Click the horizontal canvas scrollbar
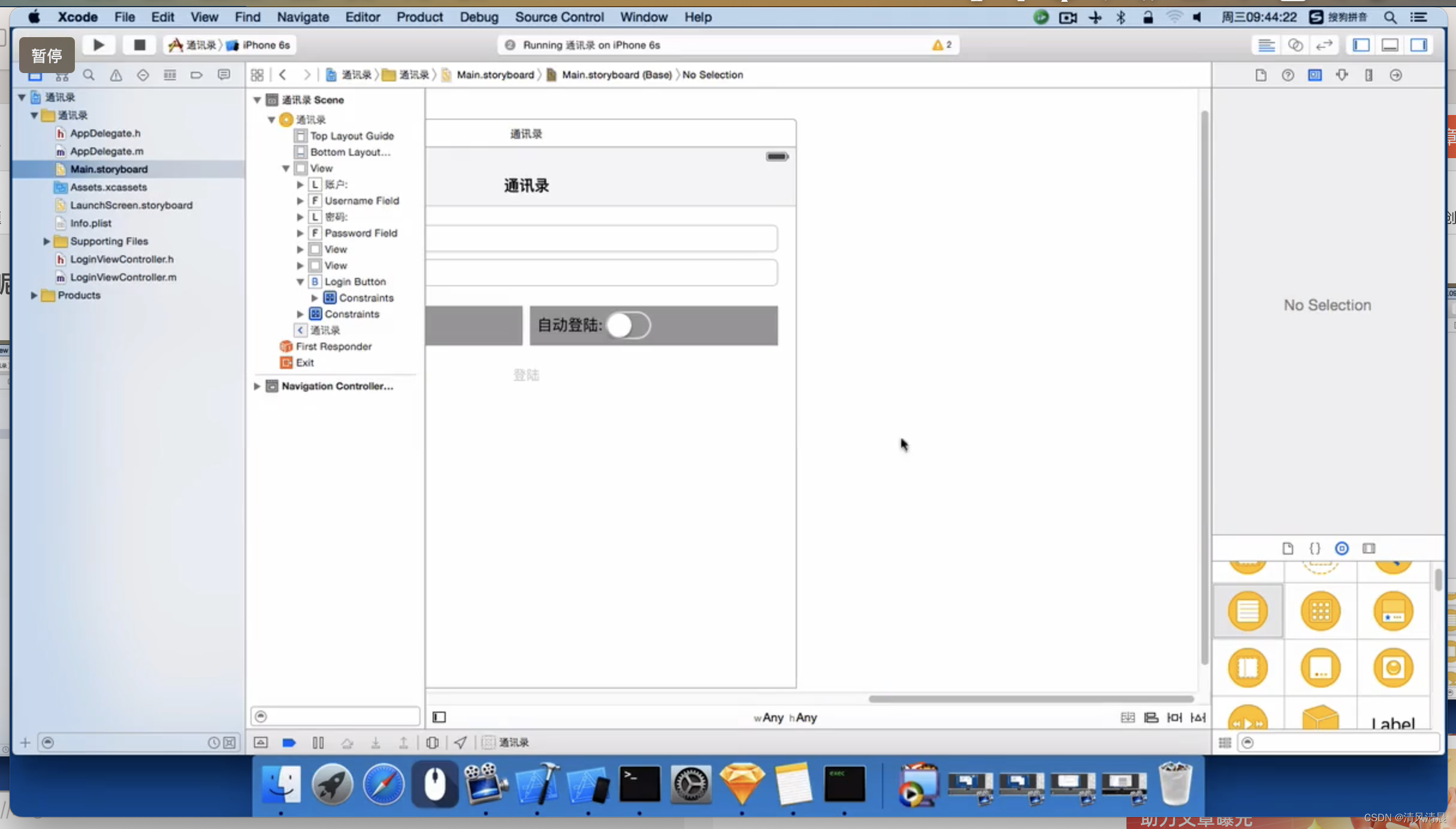 (1031, 698)
